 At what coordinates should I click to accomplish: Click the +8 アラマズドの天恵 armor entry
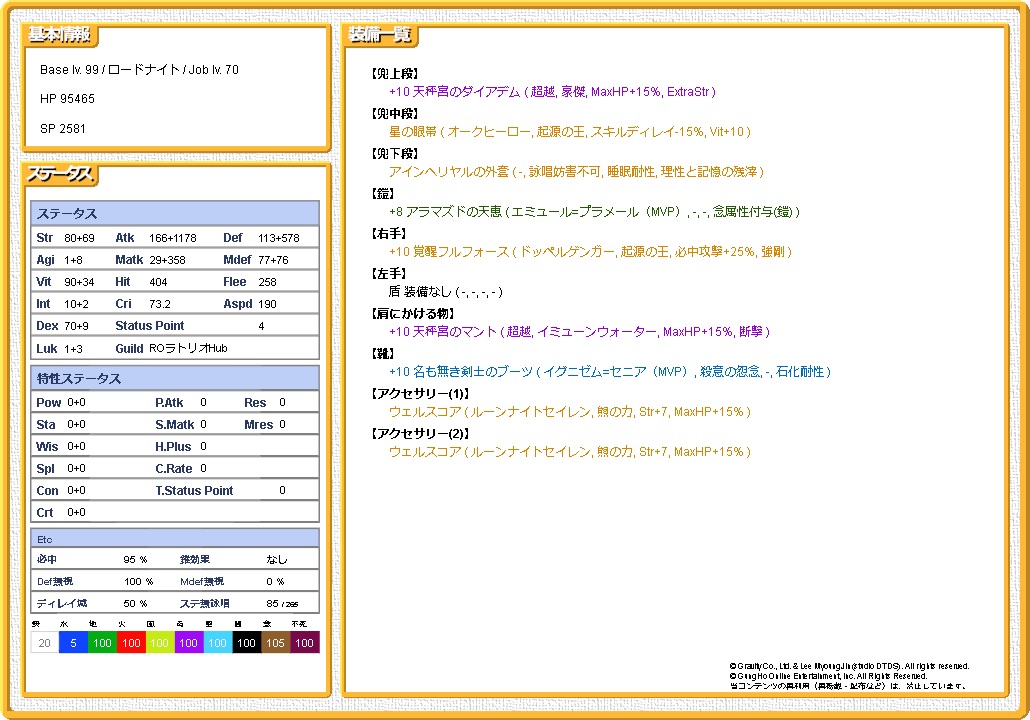click(594, 212)
